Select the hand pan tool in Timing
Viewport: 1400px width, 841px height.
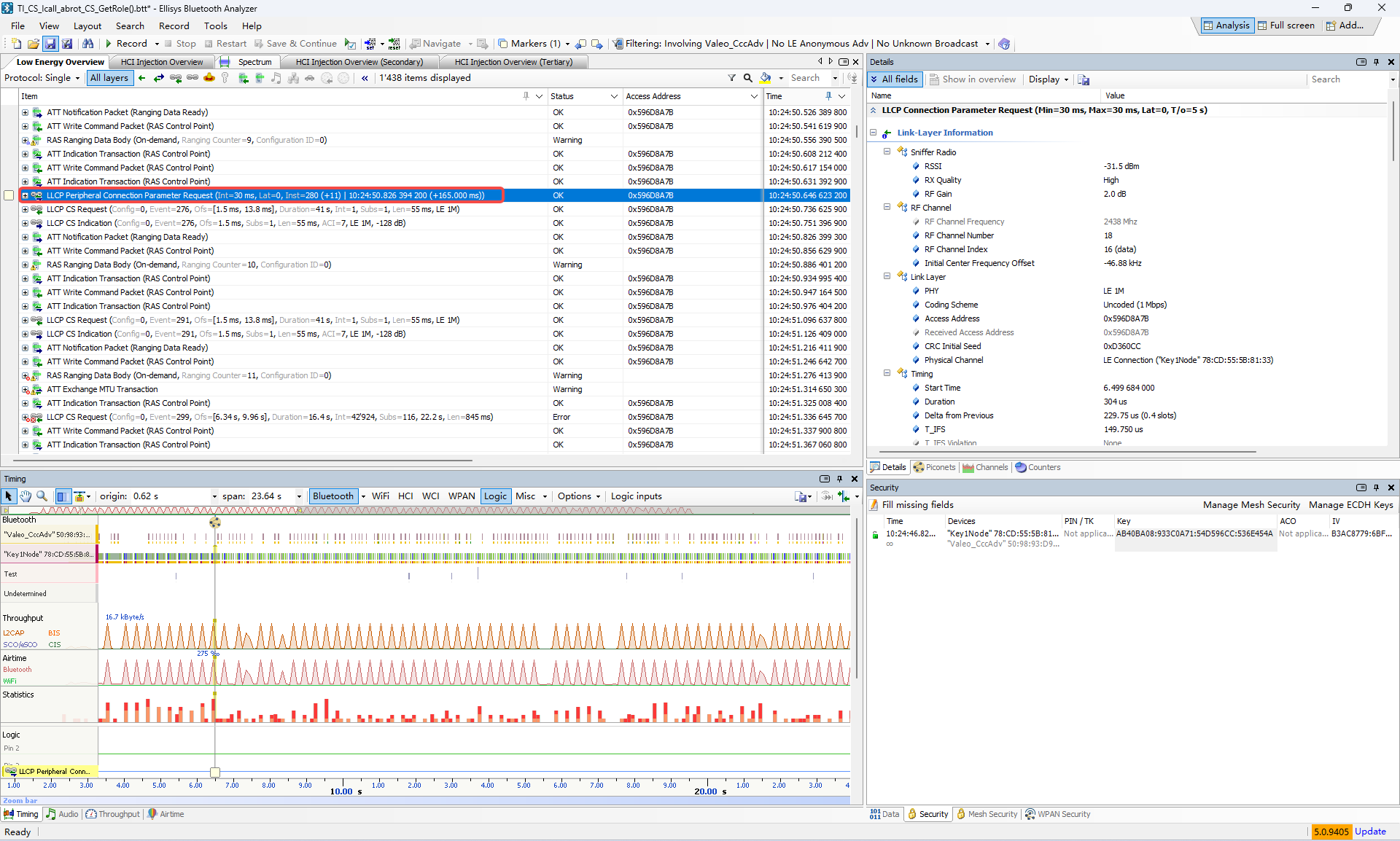26,496
